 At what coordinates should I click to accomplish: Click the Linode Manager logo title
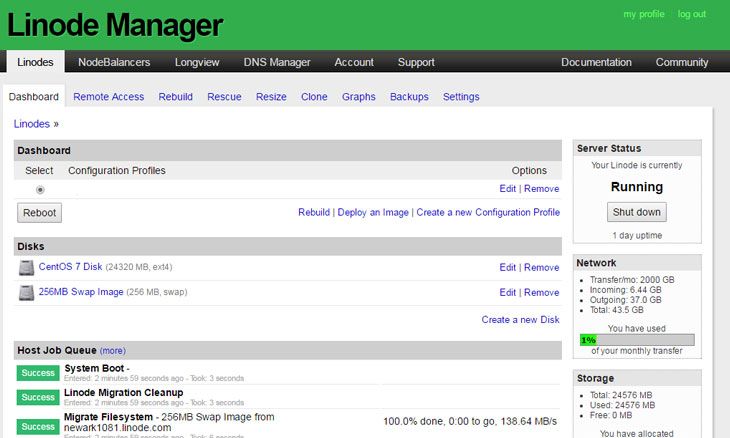[x=115, y=25]
